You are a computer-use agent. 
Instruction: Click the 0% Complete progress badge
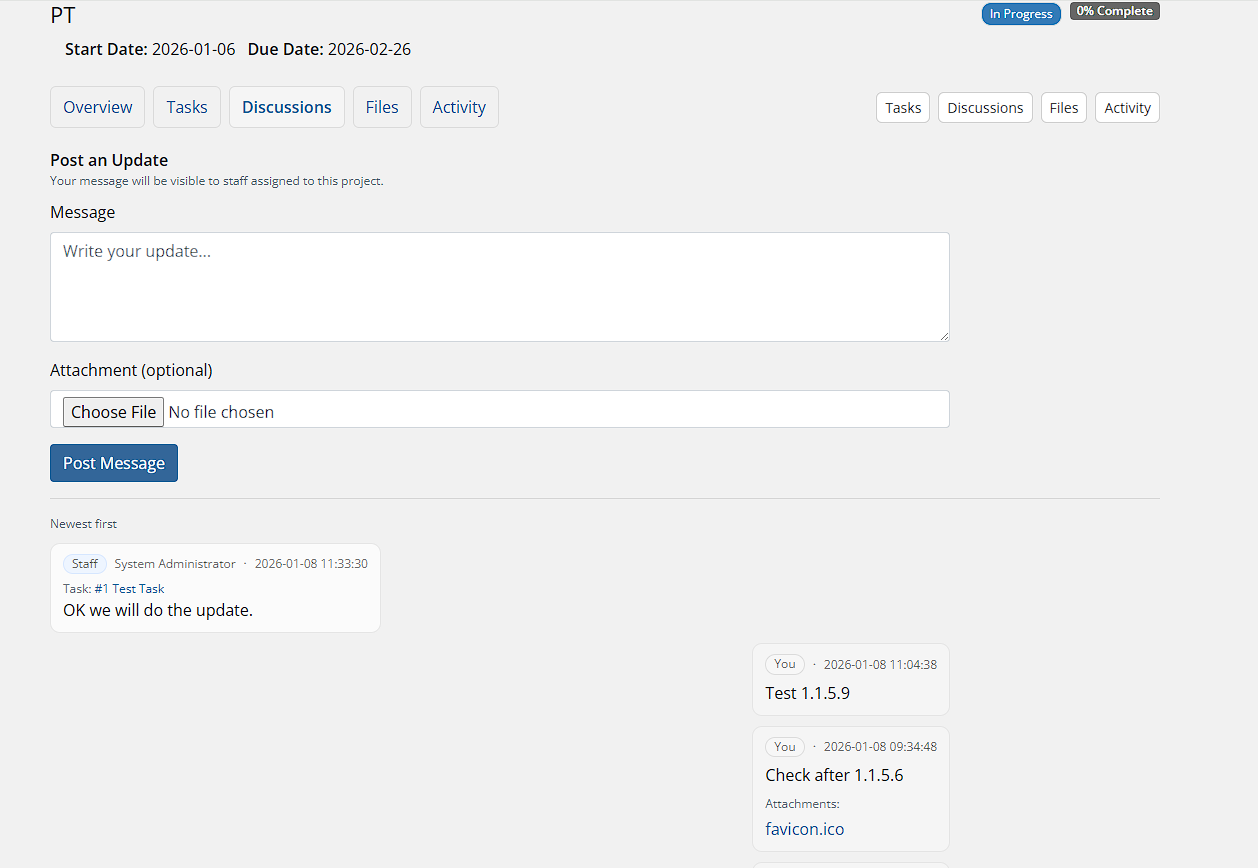[1114, 12]
